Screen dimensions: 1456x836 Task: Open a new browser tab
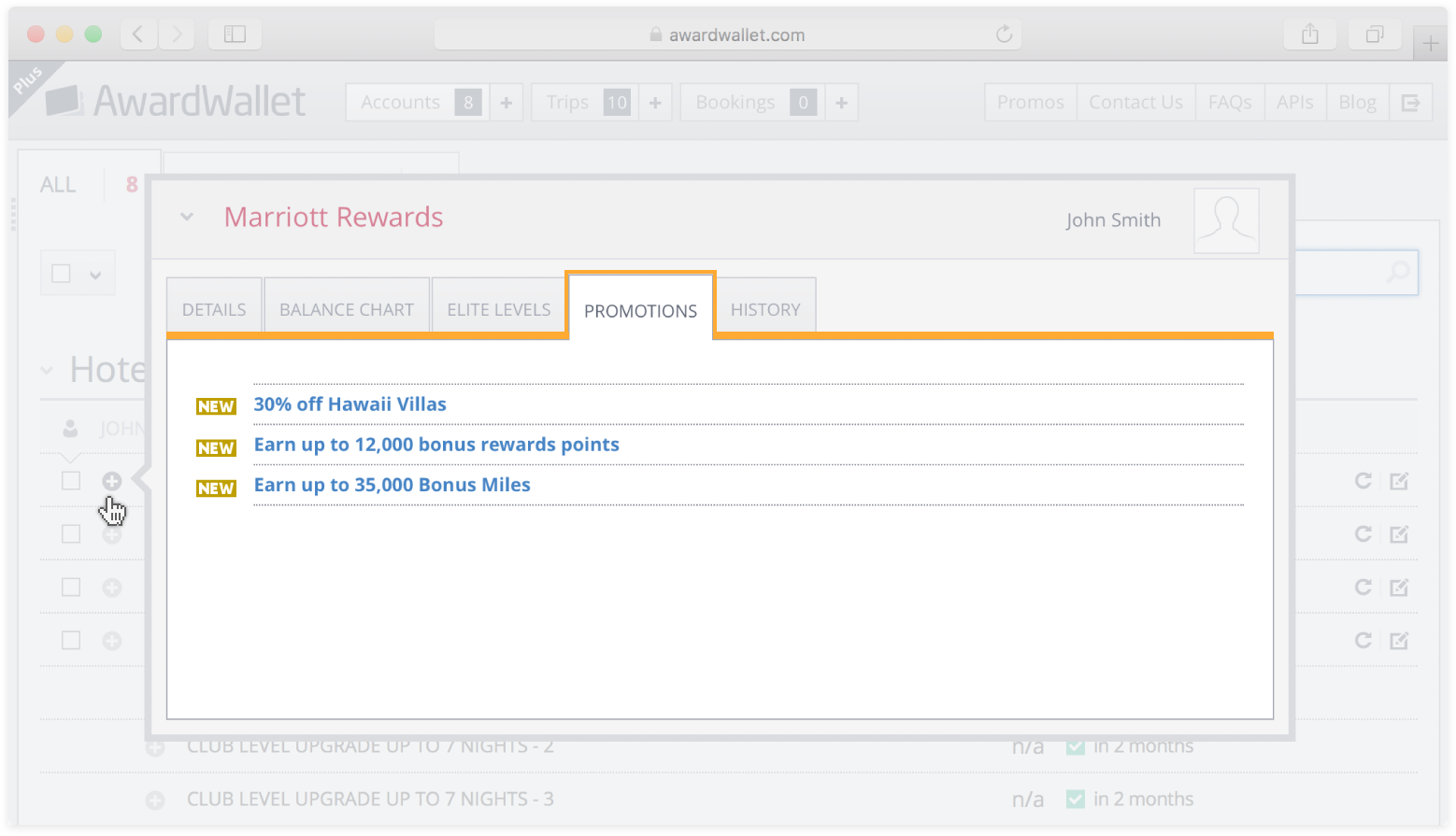coord(1430,43)
